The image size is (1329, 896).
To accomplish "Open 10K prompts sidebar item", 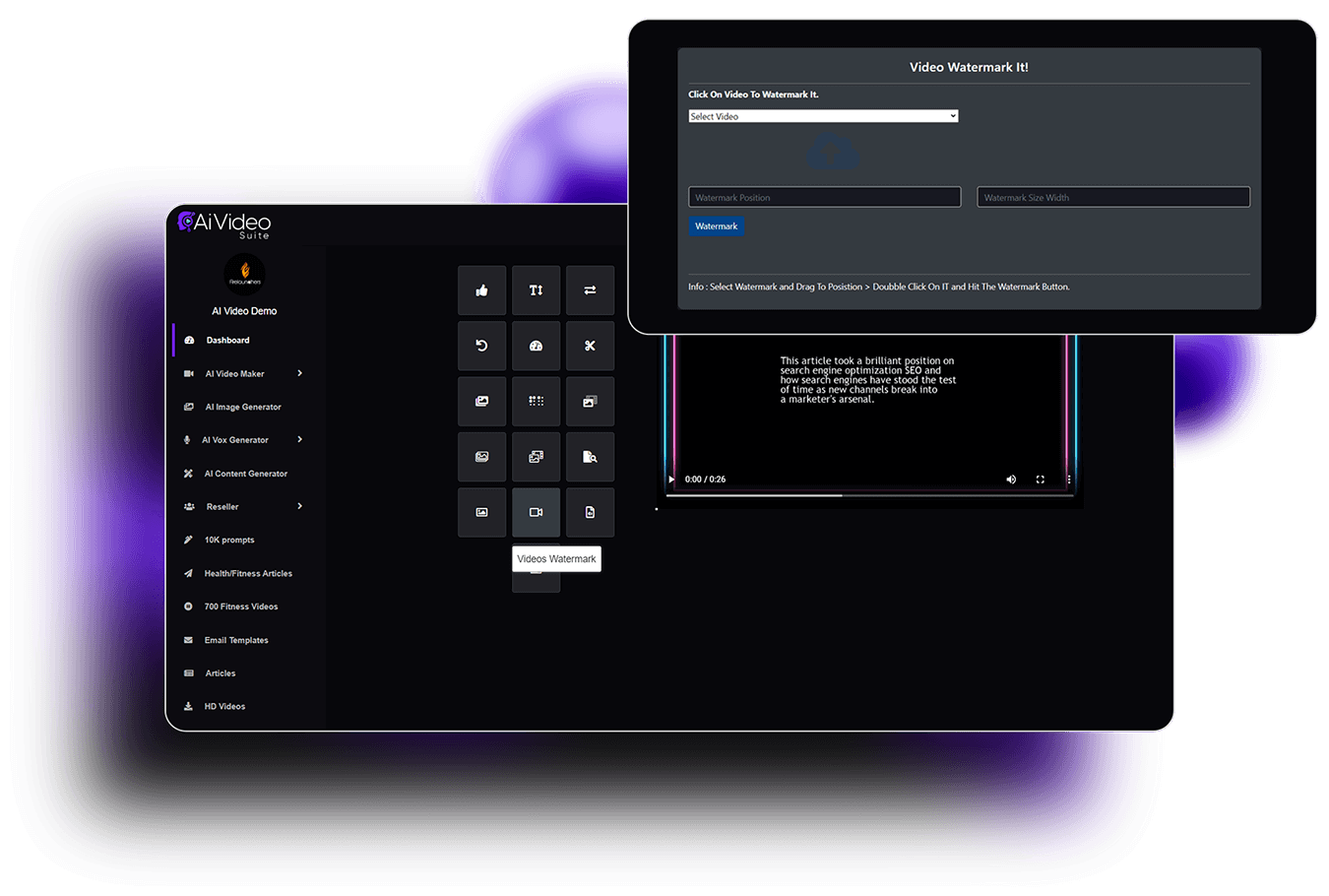I will point(228,540).
